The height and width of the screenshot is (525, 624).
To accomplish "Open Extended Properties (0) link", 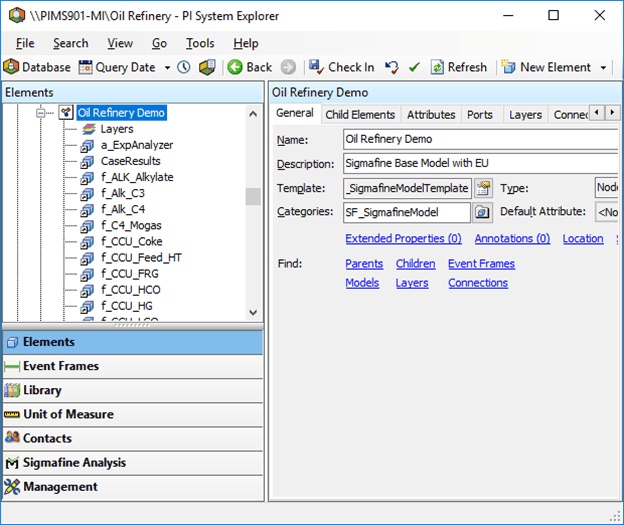I will (404, 238).
